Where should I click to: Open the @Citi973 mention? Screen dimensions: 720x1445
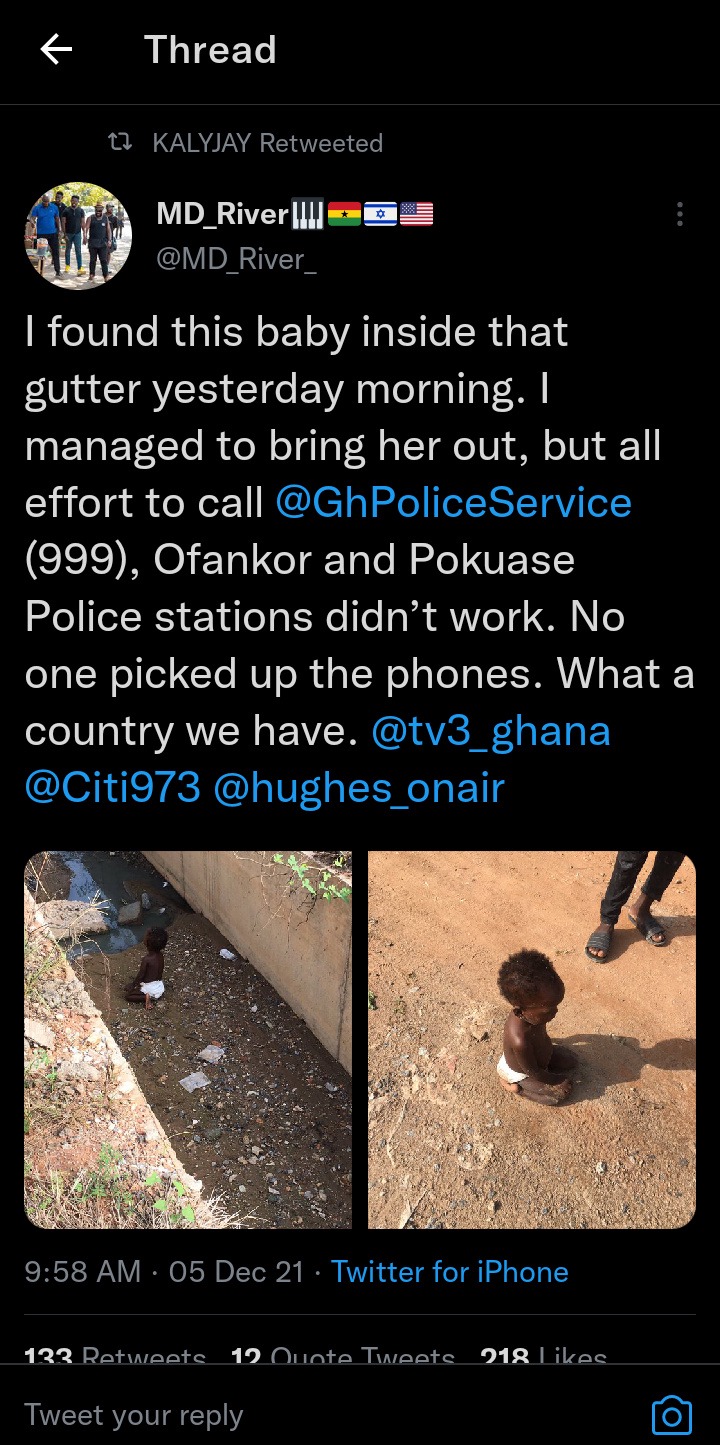click(x=113, y=788)
